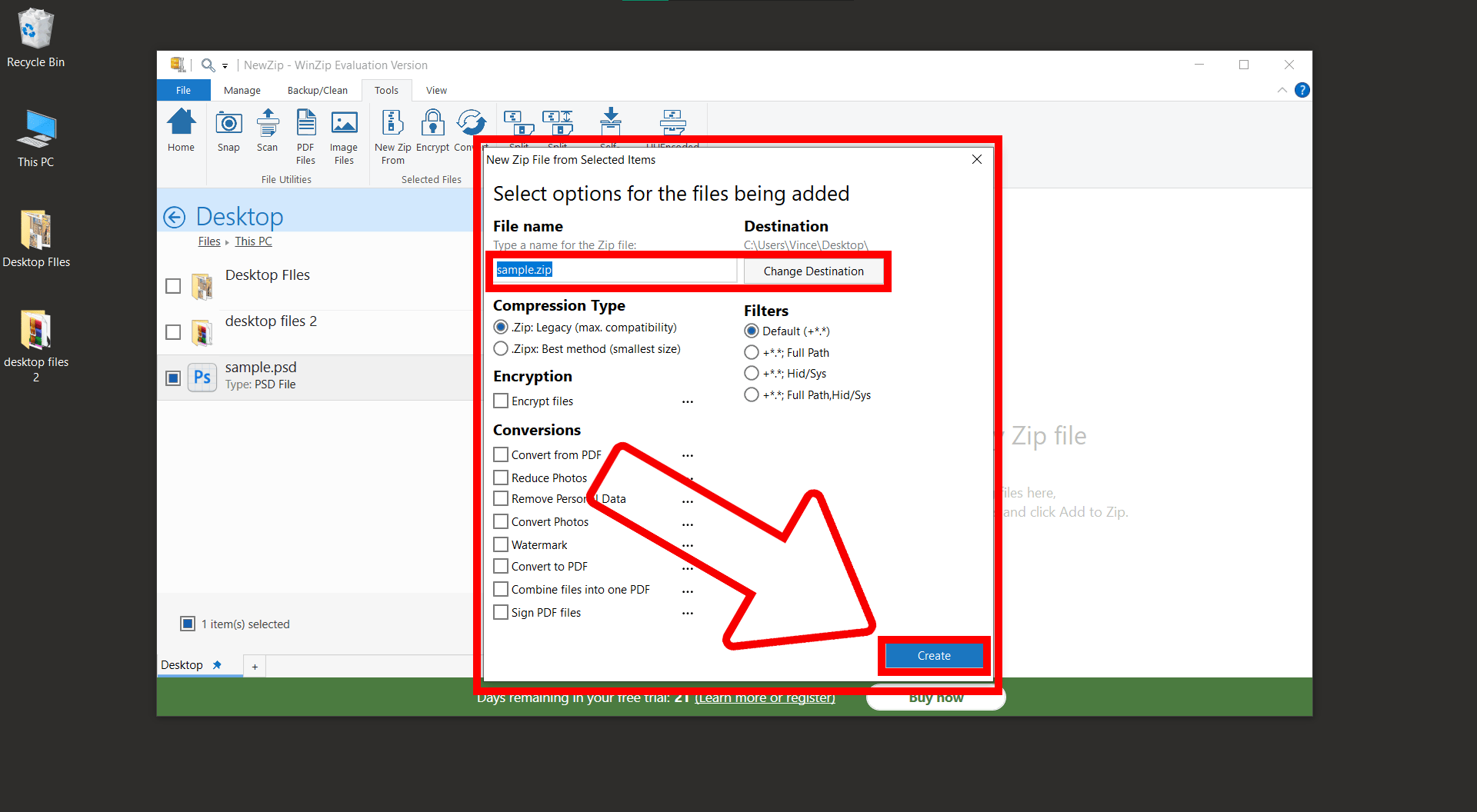Select the Zipx Best method radio button
Screen dimensions: 1477x812
[x=499, y=348]
